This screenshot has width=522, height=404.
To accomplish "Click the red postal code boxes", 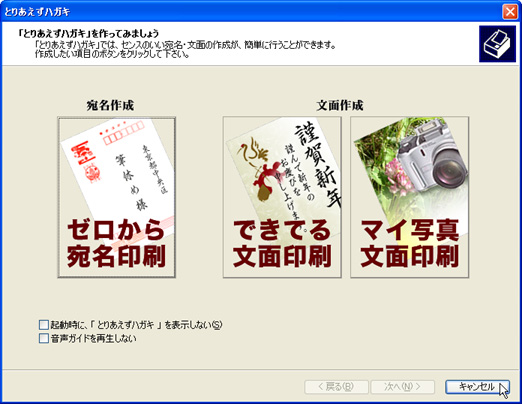I will tap(124, 134).
